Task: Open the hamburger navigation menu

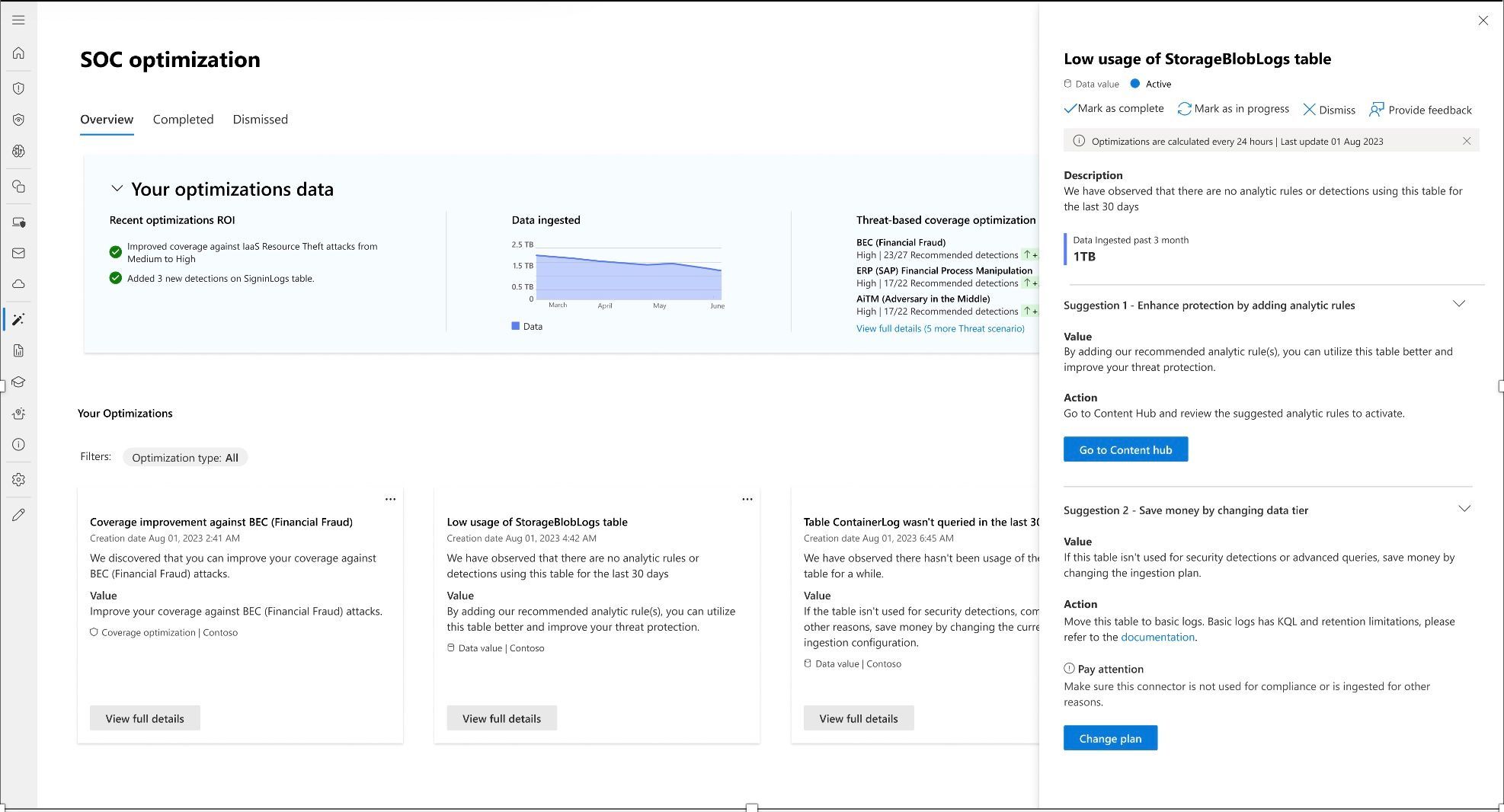Action: [x=18, y=20]
